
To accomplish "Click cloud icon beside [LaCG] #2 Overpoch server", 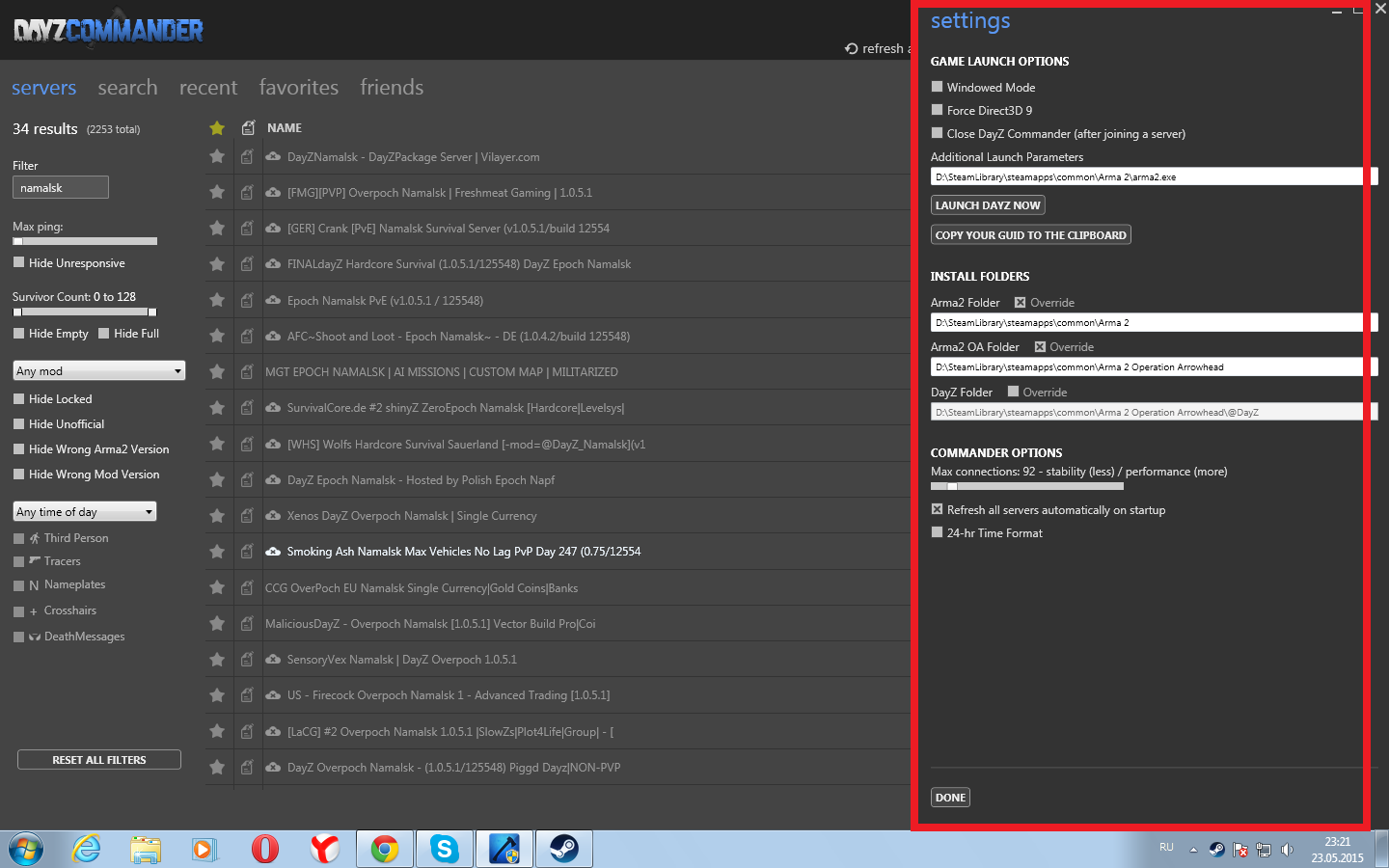I will point(273,731).
